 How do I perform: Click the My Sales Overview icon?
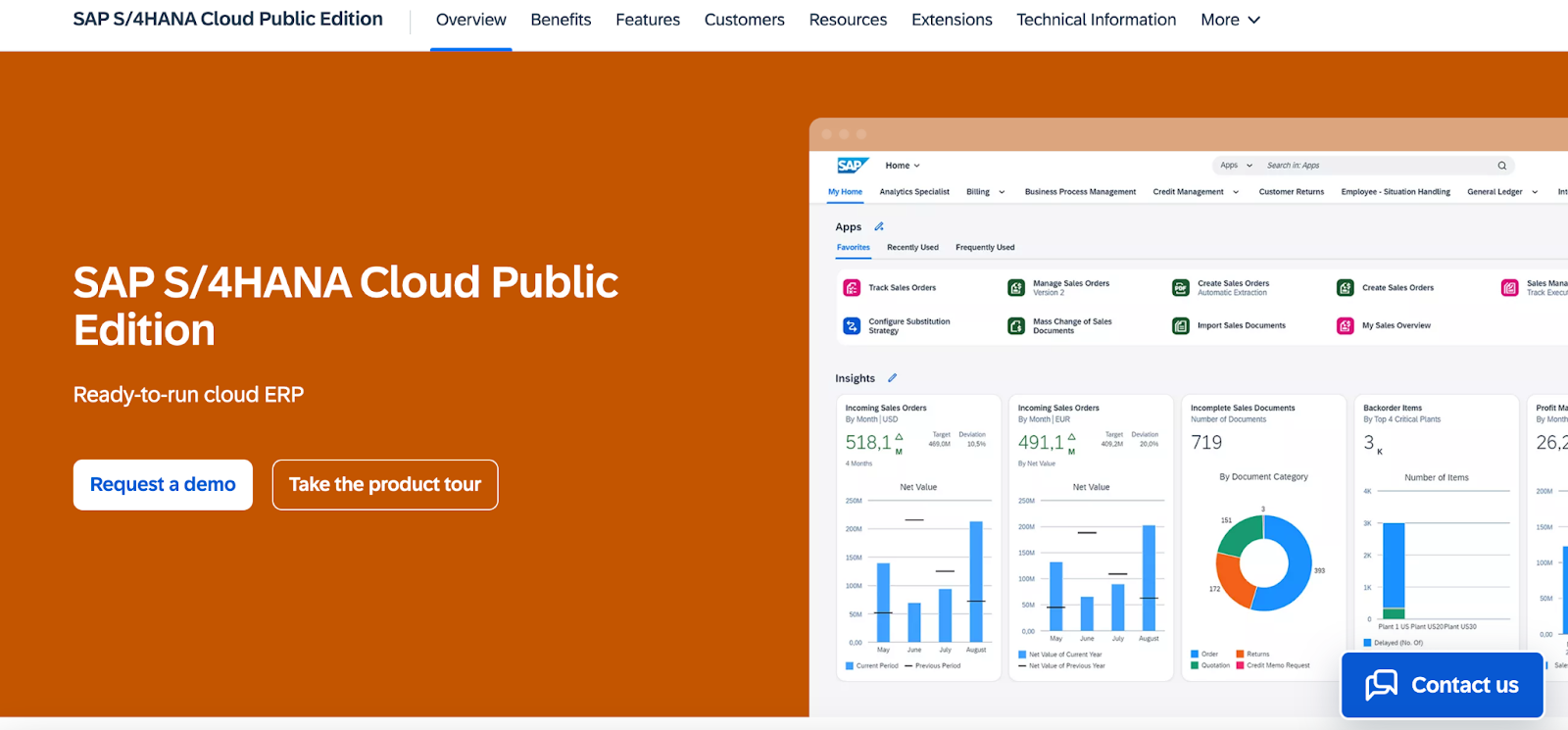point(1346,326)
